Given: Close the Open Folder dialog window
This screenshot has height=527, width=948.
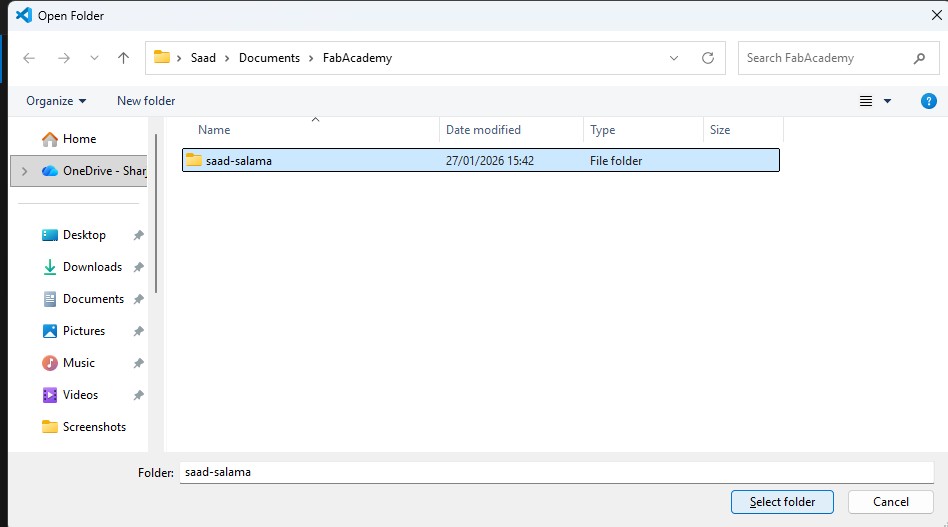Looking at the screenshot, I should 937,16.
